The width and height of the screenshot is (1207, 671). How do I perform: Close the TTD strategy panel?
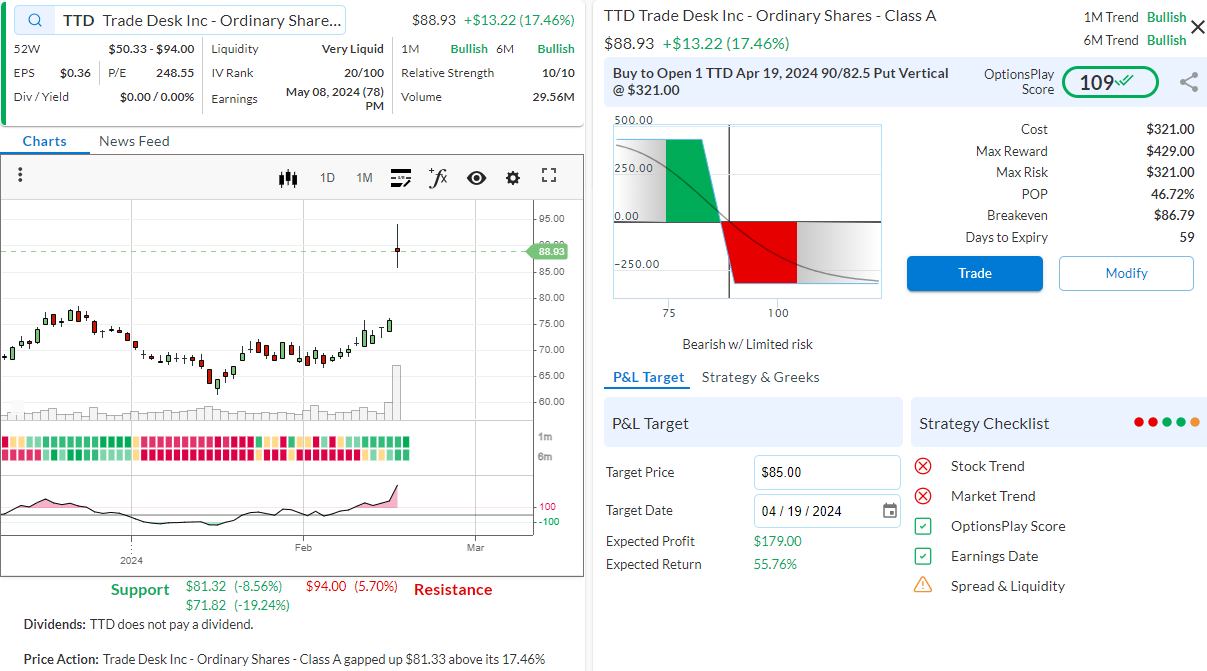coord(1198,27)
